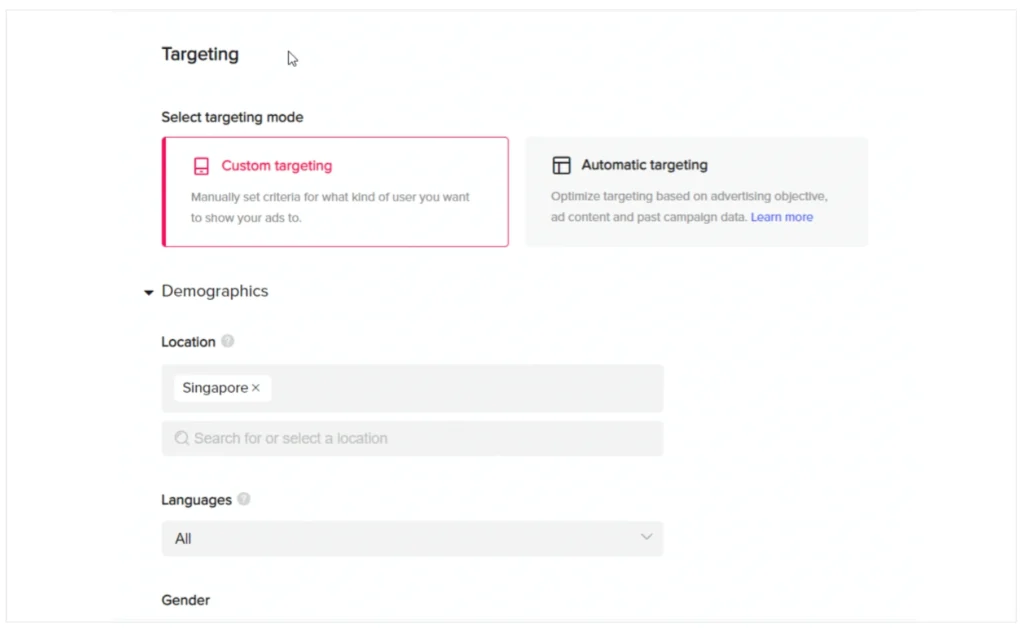Image resolution: width=1024 pixels, height=632 pixels.
Task: Click the Languages dropdown chevron icon
Action: (645, 538)
